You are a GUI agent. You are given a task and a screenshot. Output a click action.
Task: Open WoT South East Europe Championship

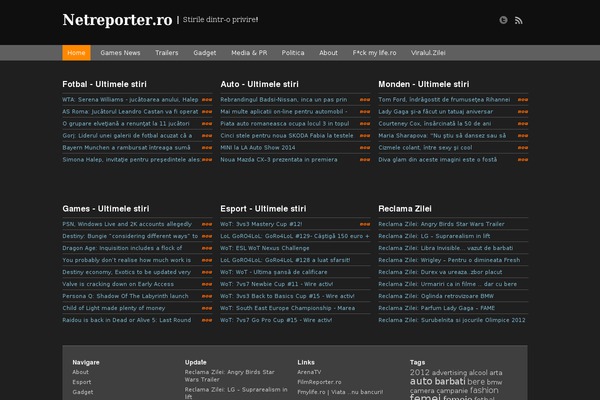coord(288,308)
